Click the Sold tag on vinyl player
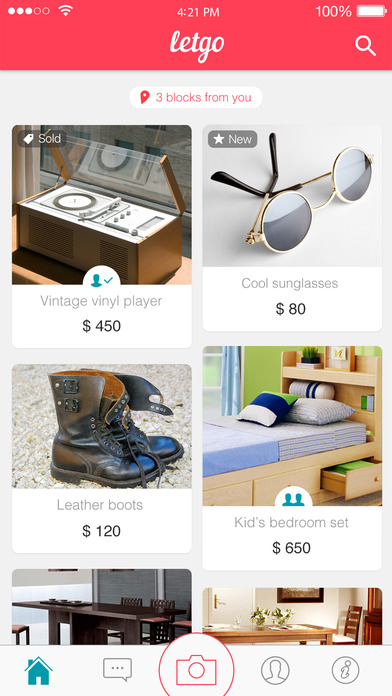The image size is (392, 696). click(42, 139)
